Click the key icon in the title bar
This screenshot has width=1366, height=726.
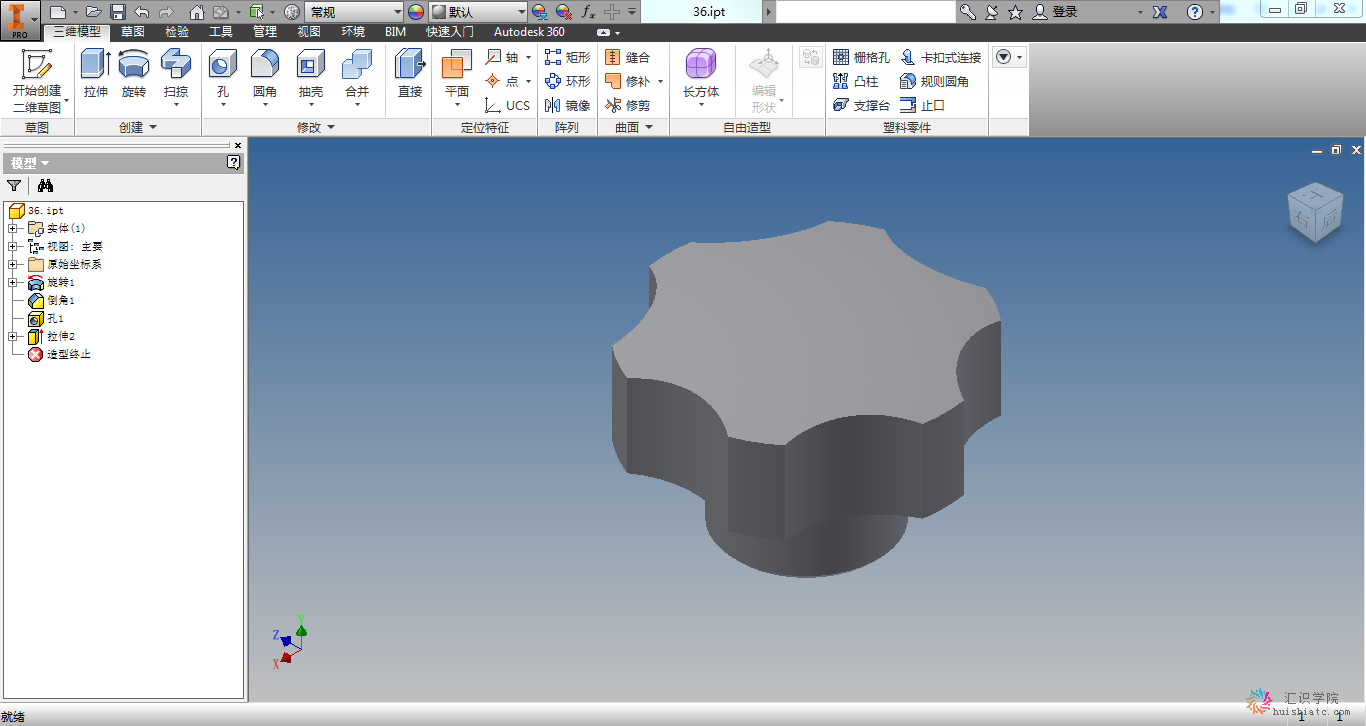tap(968, 12)
